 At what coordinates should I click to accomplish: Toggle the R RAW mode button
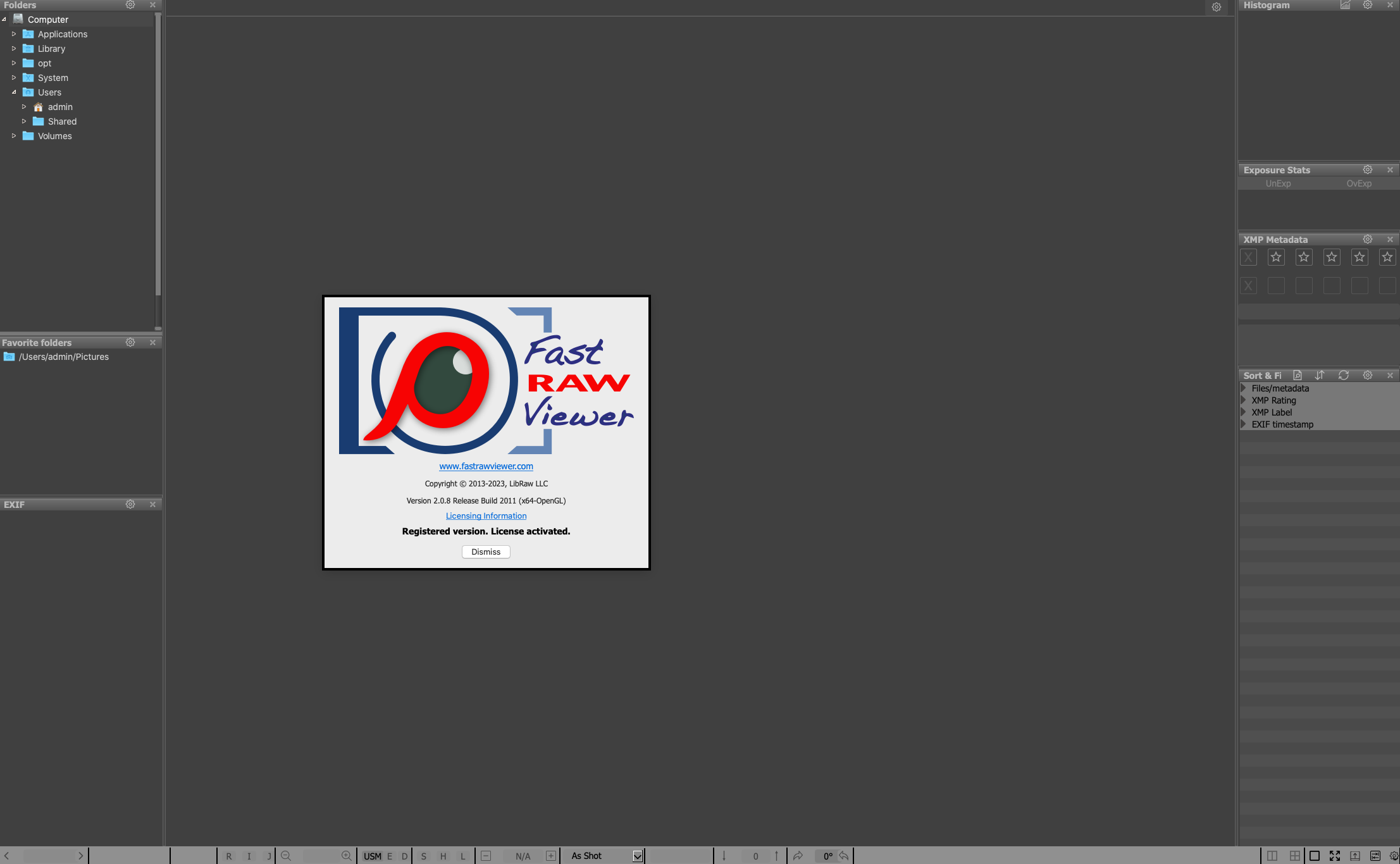[228, 856]
